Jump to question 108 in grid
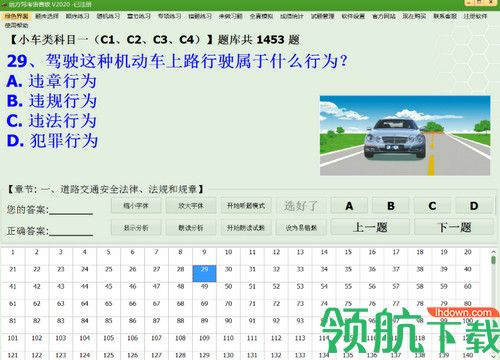 tap(180, 342)
